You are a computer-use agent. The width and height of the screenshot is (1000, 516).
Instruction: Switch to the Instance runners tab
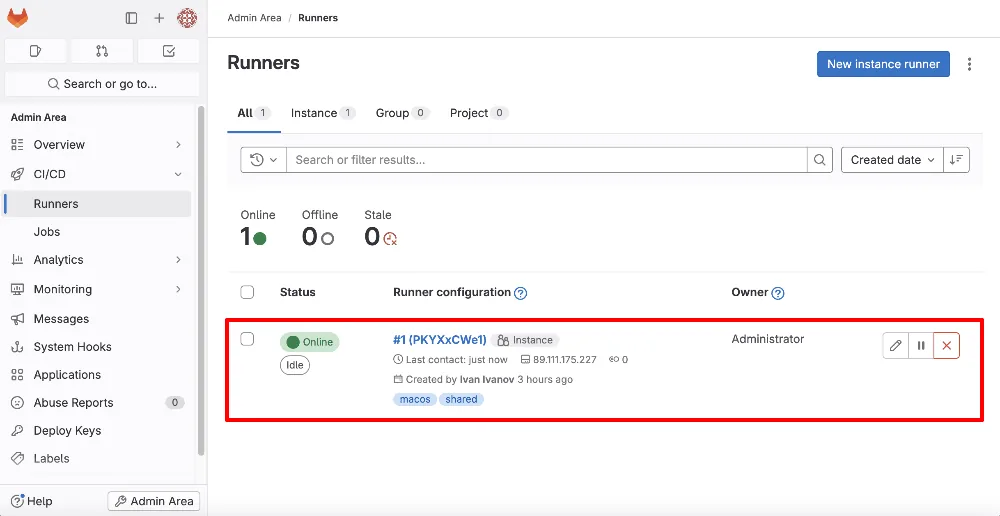[x=322, y=114]
